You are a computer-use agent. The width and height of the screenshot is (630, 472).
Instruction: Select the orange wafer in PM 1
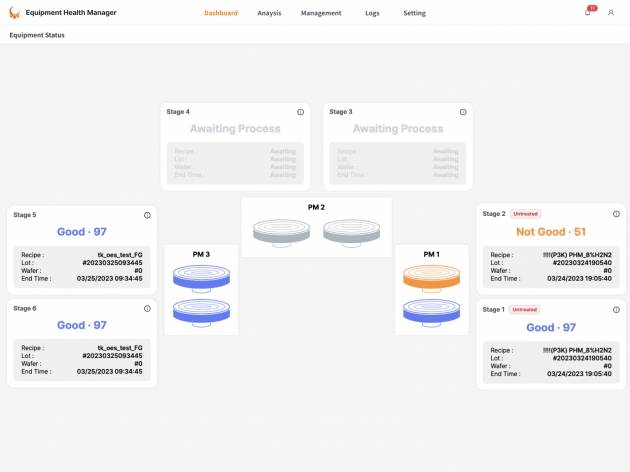coord(431,276)
